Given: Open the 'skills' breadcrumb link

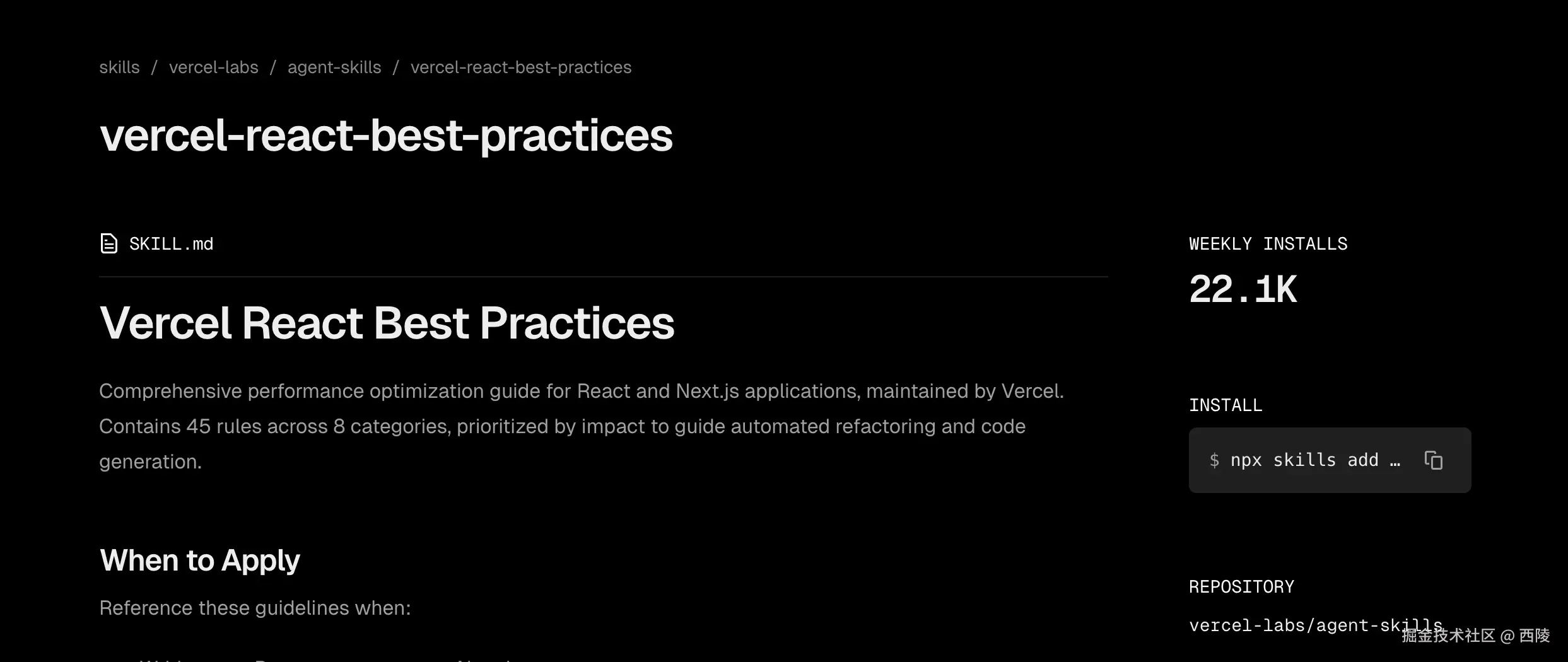Looking at the screenshot, I should point(119,67).
